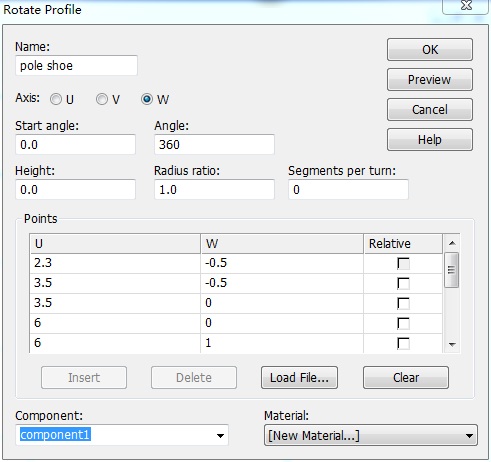This screenshot has height=462, width=491.
Task: Tick Relative checkbox for row 2.3, -0.5
Action: (x=403, y=263)
